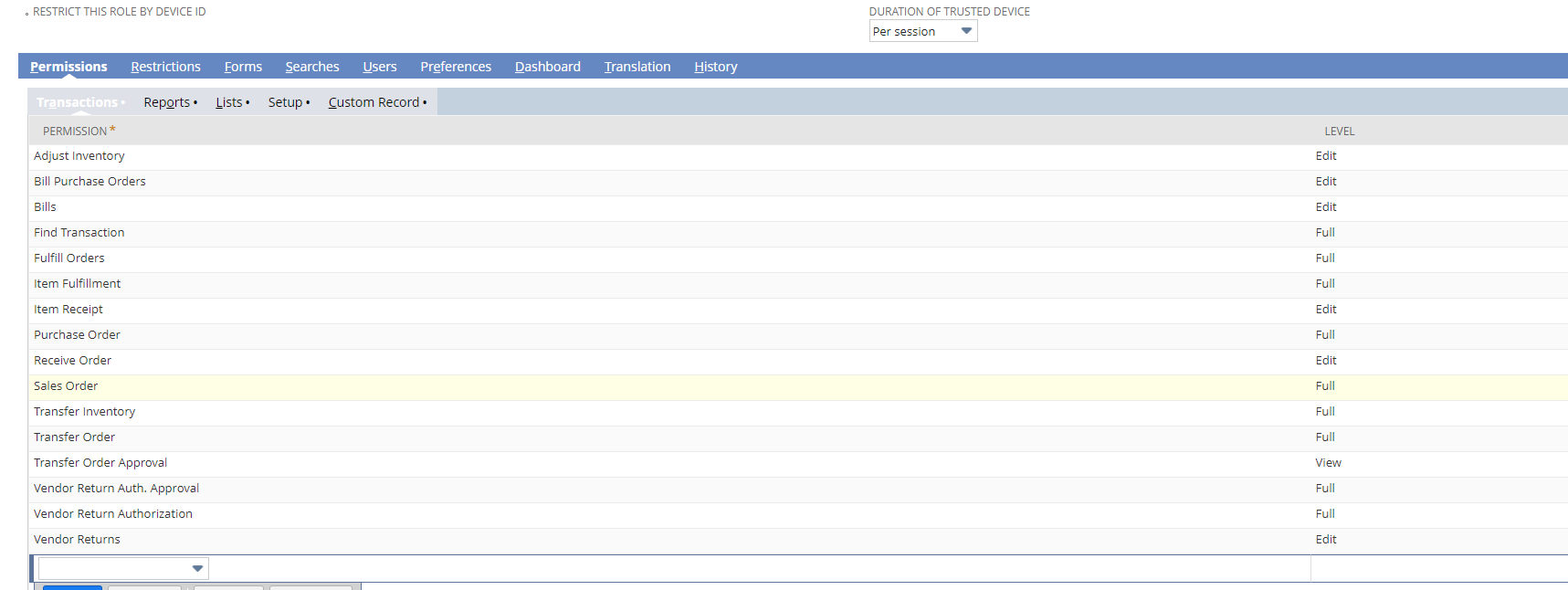This screenshot has width=1568, height=590.
Task: Select the Reports subtab
Action: (170, 102)
